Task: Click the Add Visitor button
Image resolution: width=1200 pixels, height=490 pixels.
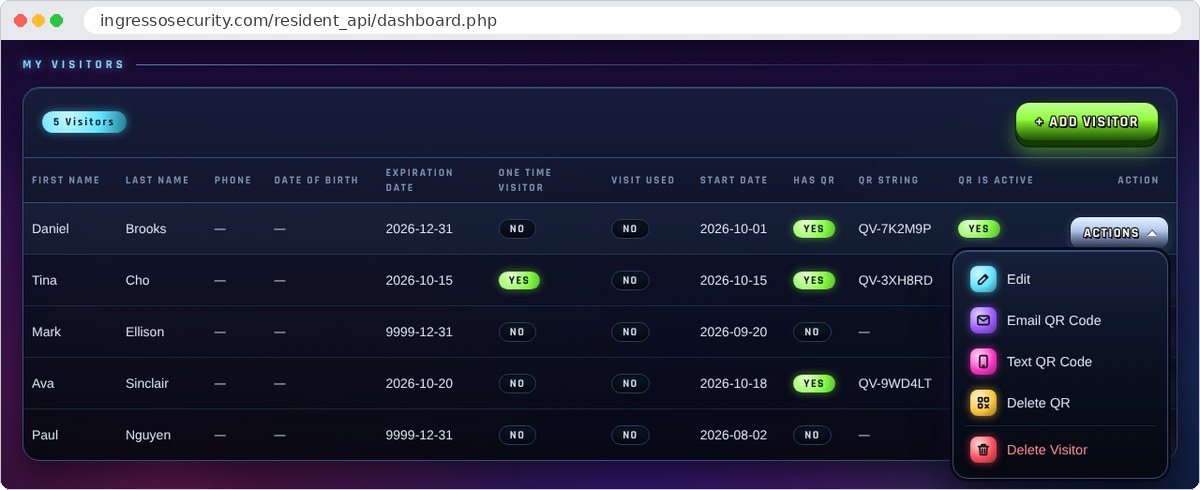Action: click(1087, 122)
